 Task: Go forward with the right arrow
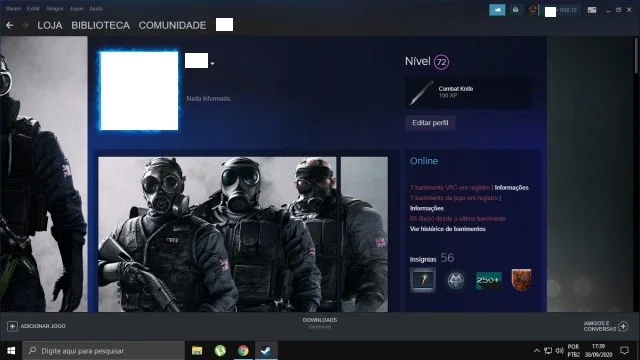(x=25, y=25)
